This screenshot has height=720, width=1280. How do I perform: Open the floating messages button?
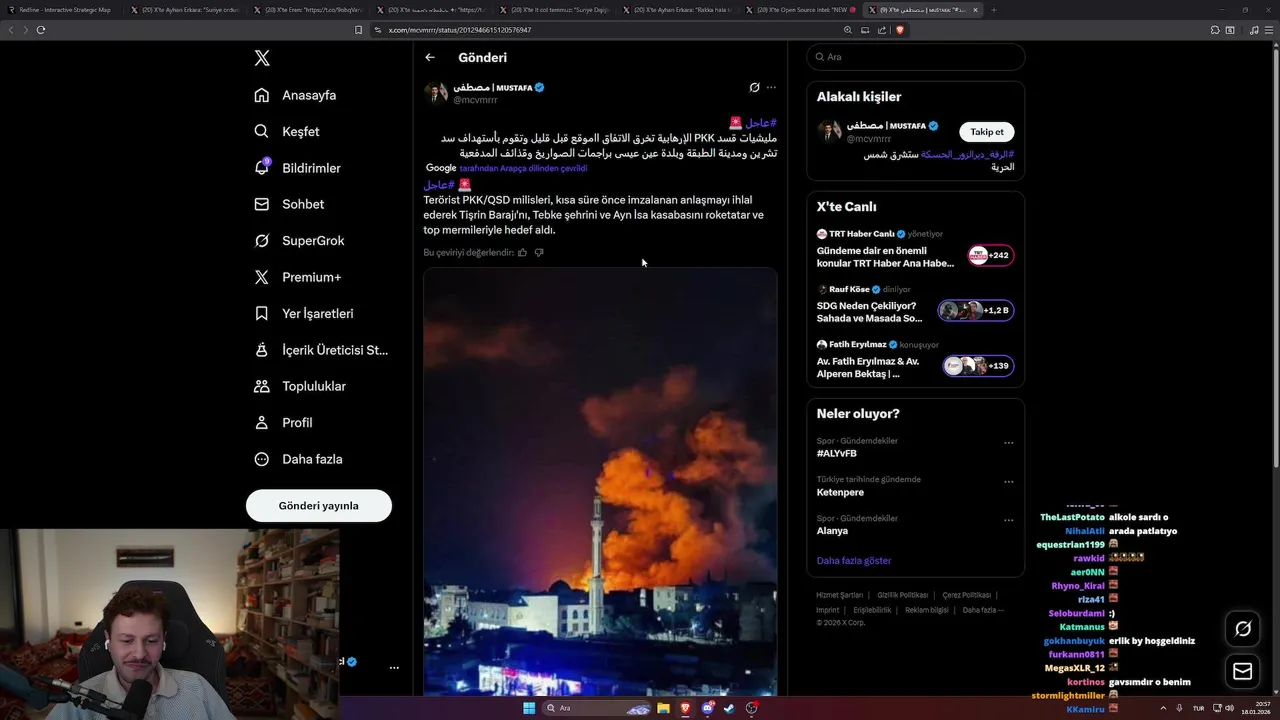coord(1243,671)
